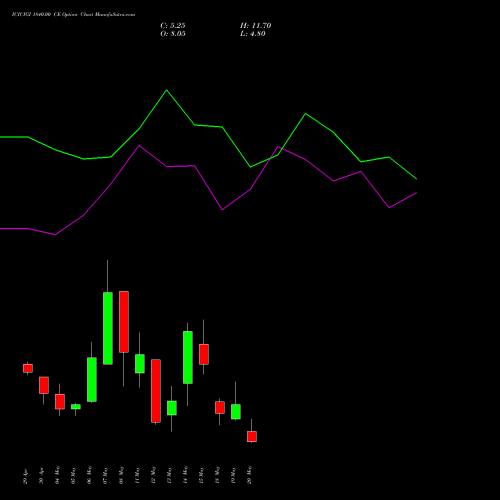
Task: Select the 04 May date label
Action: click(58, 475)
